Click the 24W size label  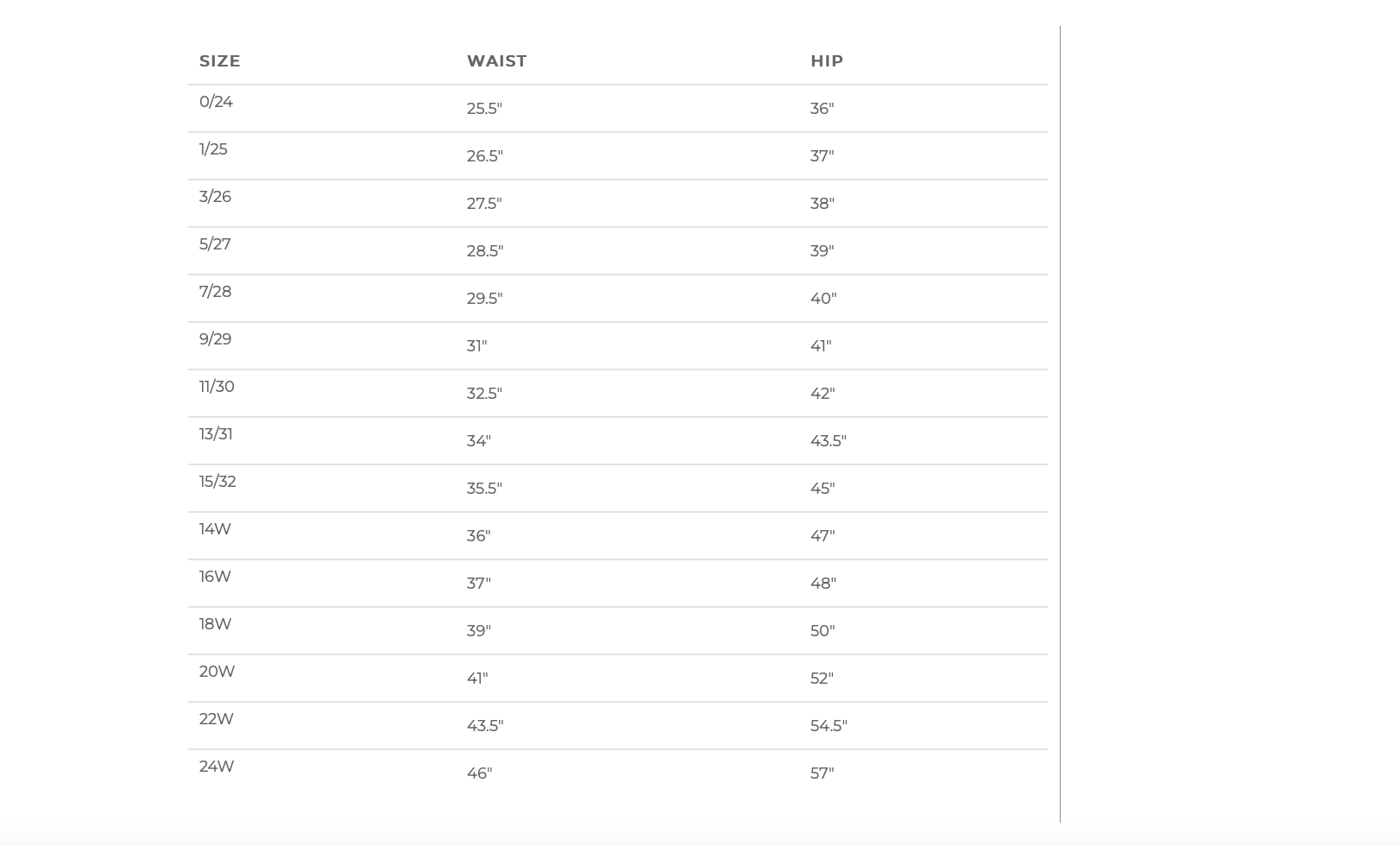tap(217, 767)
